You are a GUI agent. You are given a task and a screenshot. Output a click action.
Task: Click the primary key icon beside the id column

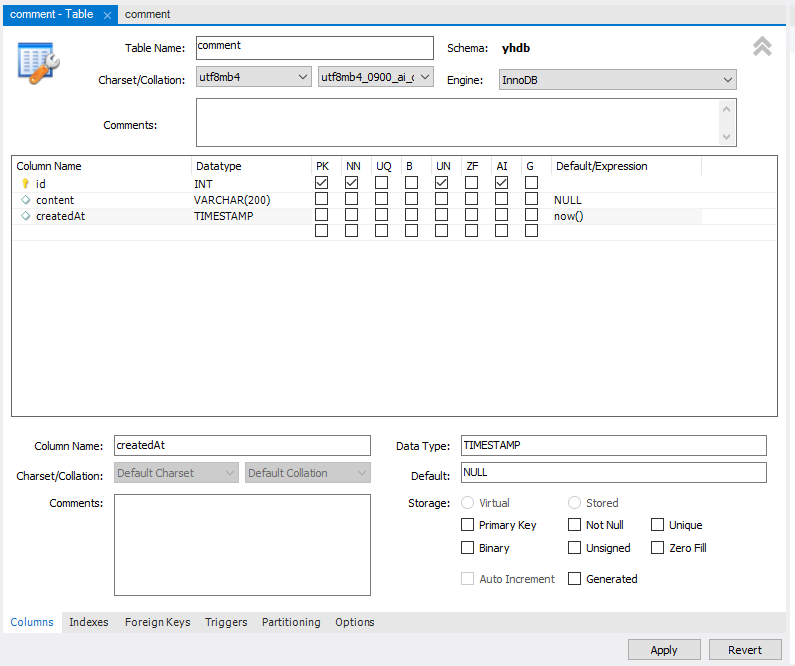pyautogui.click(x=25, y=183)
